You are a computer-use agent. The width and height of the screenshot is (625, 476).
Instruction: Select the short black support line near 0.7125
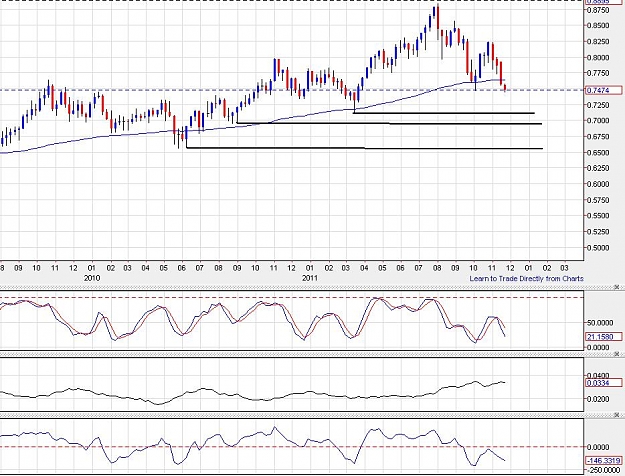[444, 113]
